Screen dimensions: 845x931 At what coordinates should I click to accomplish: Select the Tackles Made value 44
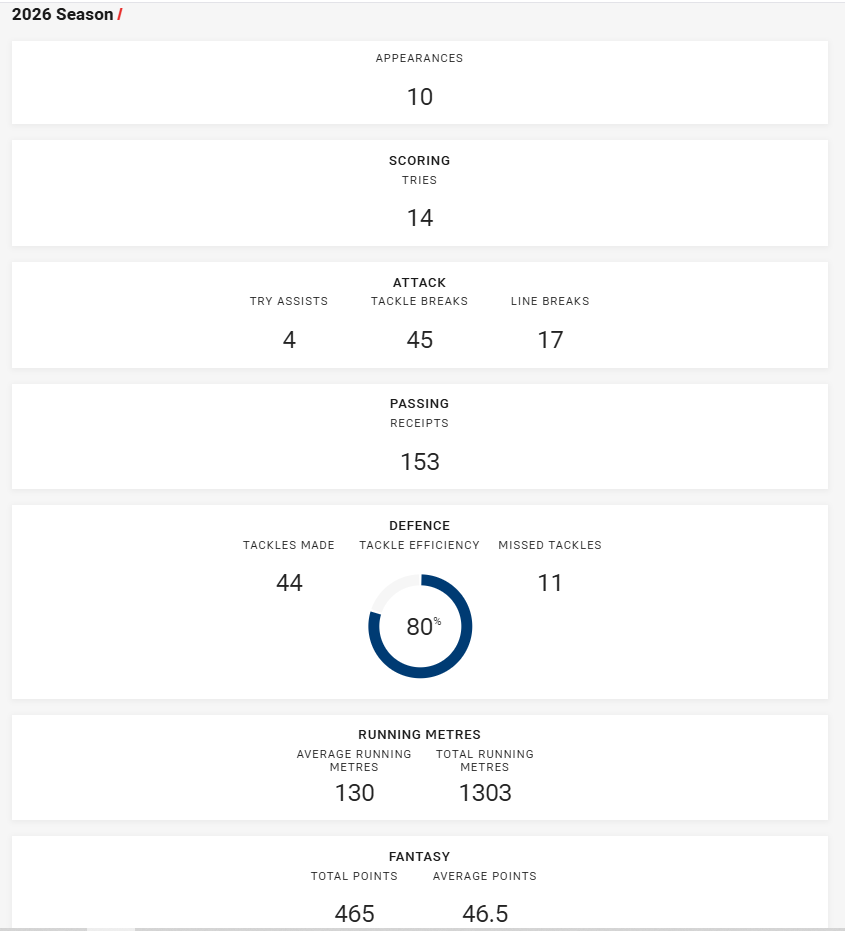tap(289, 582)
